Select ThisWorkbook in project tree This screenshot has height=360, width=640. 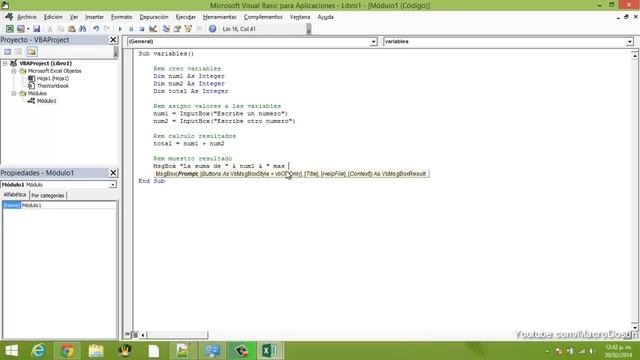click(x=53, y=86)
